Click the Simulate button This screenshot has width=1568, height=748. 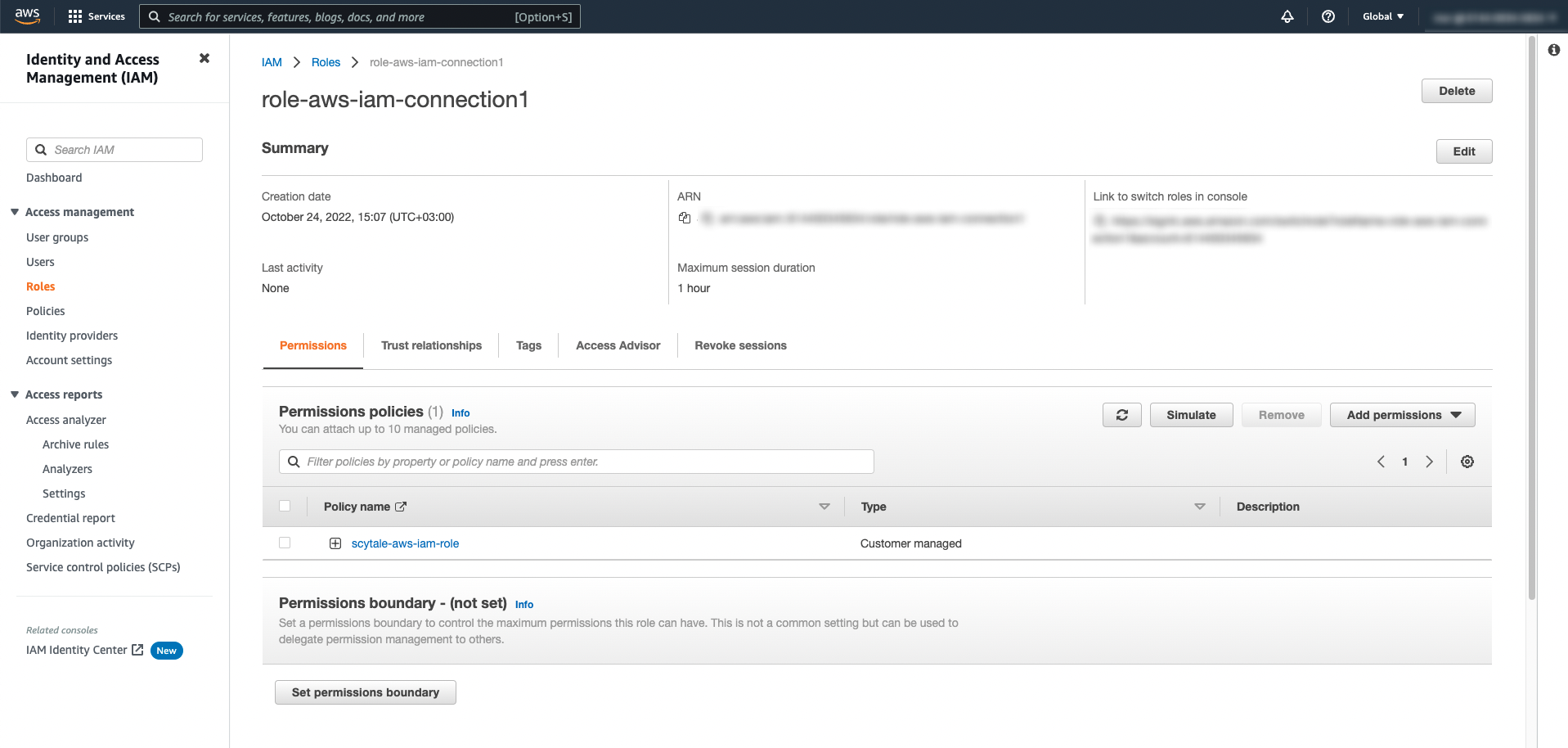(1191, 415)
